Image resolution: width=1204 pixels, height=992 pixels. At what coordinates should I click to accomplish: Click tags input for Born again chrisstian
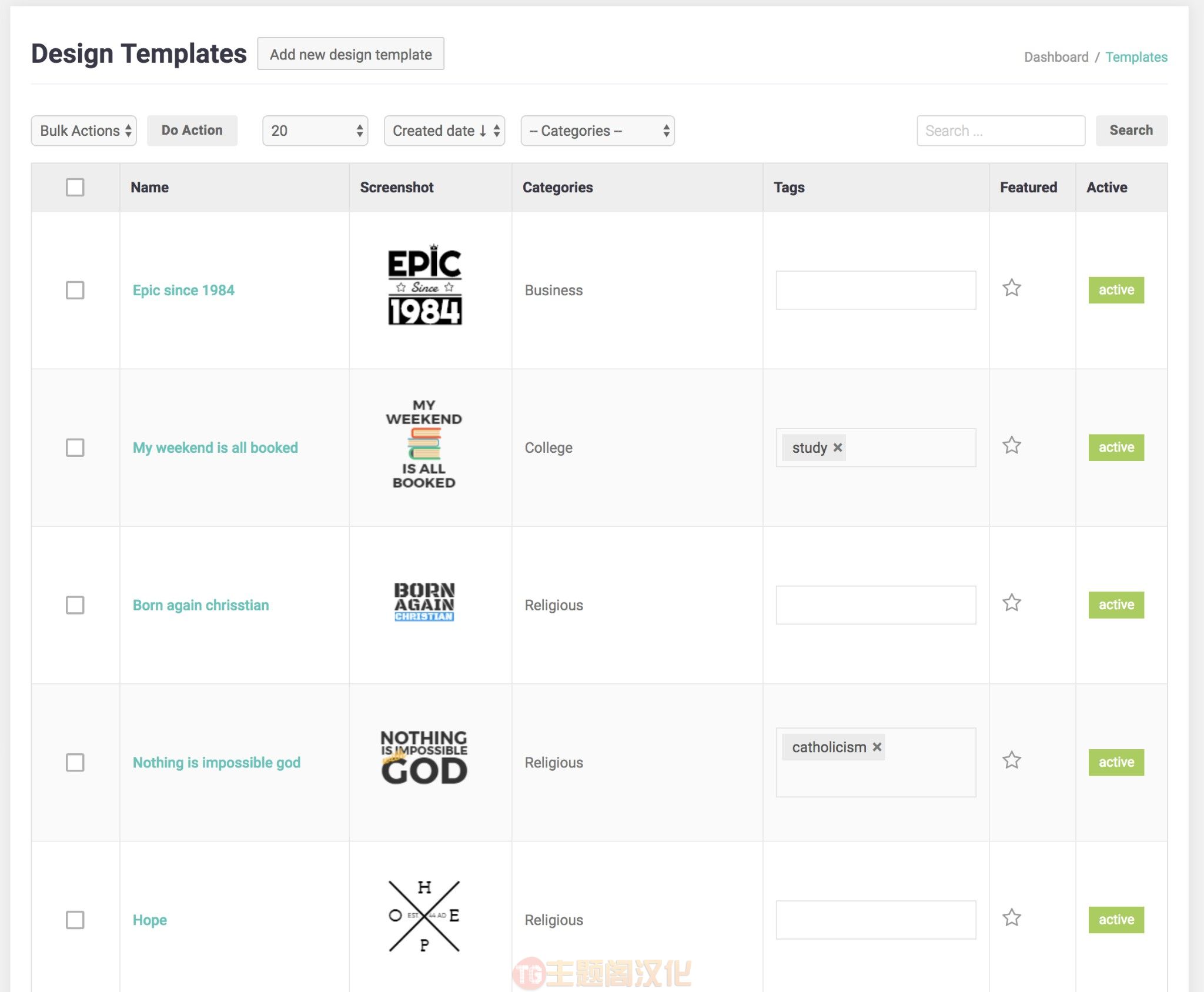tap(875, 605)
